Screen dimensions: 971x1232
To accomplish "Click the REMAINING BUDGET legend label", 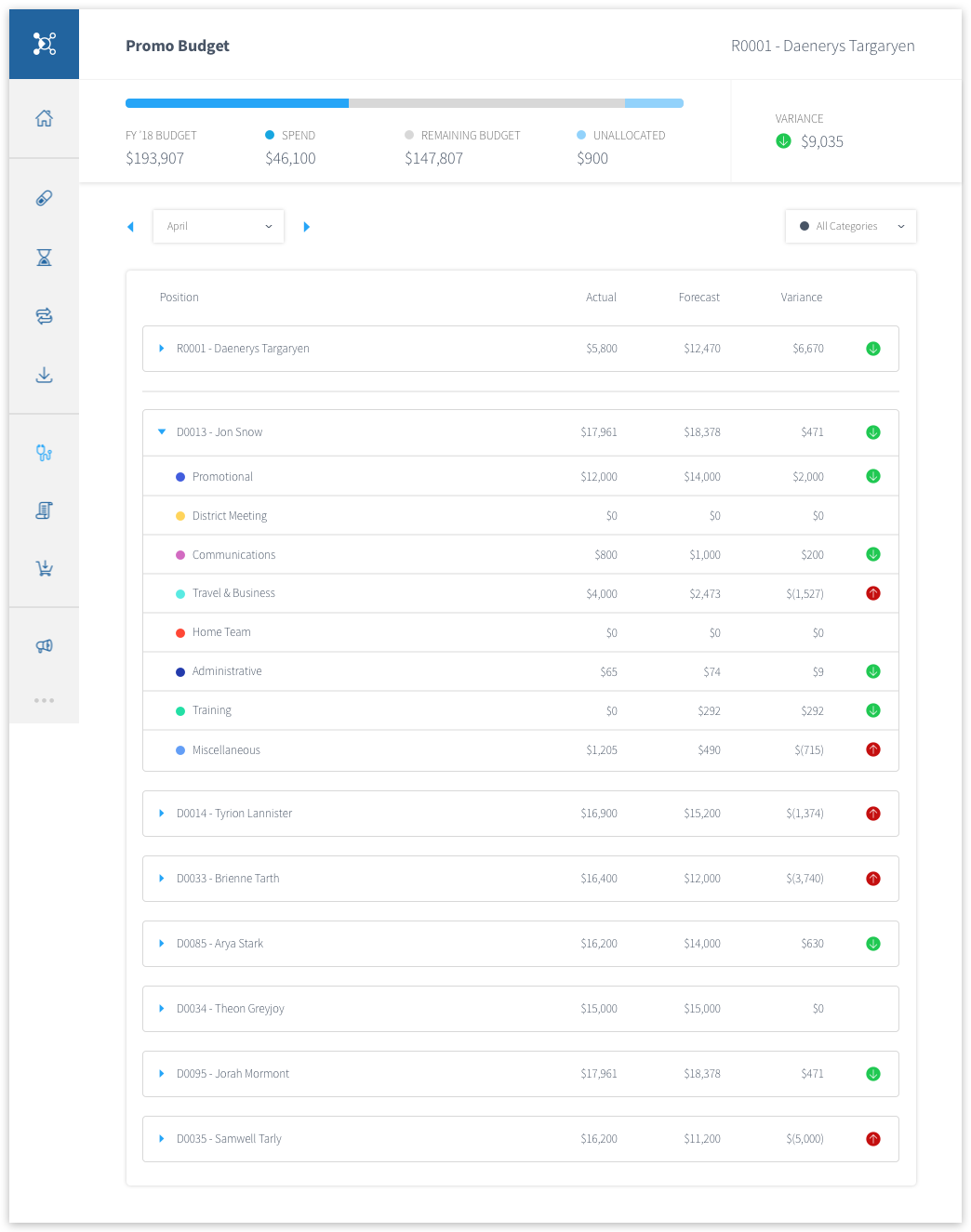I will (471, 136).
